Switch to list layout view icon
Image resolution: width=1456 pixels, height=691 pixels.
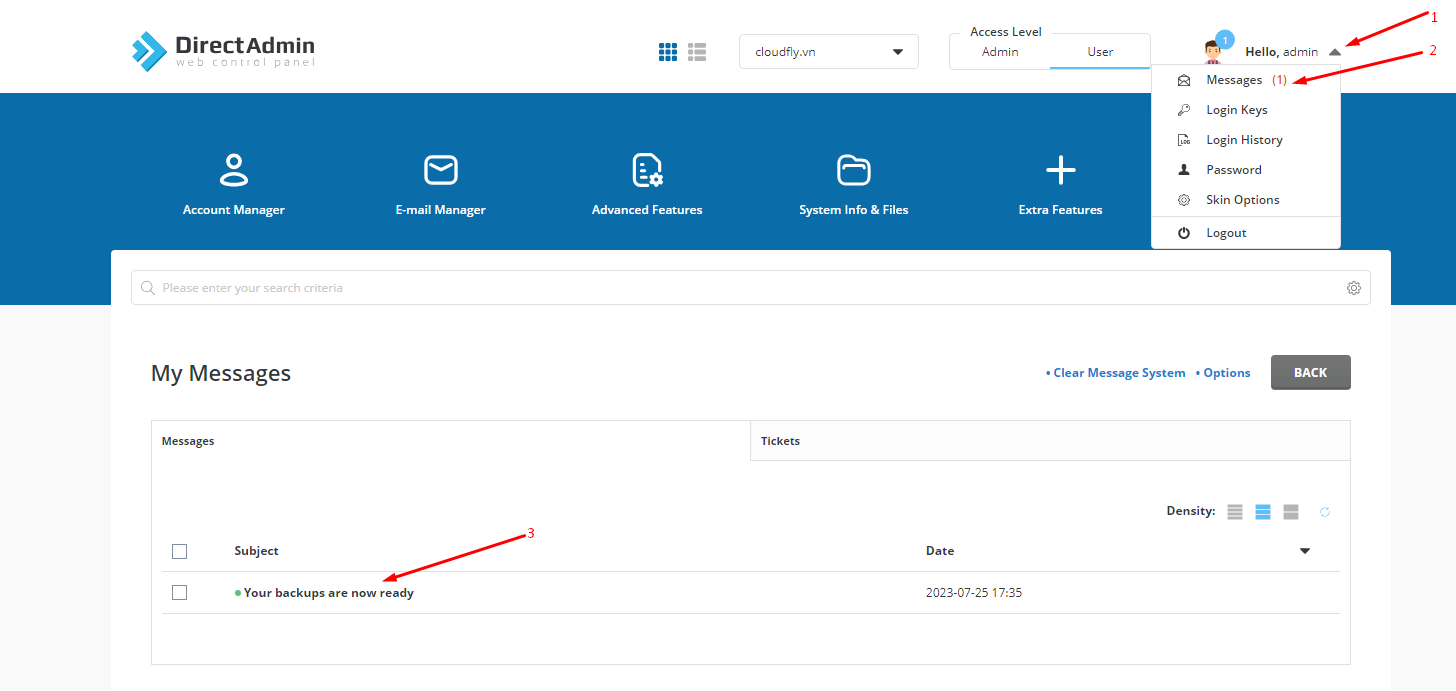tap(697, 52)
